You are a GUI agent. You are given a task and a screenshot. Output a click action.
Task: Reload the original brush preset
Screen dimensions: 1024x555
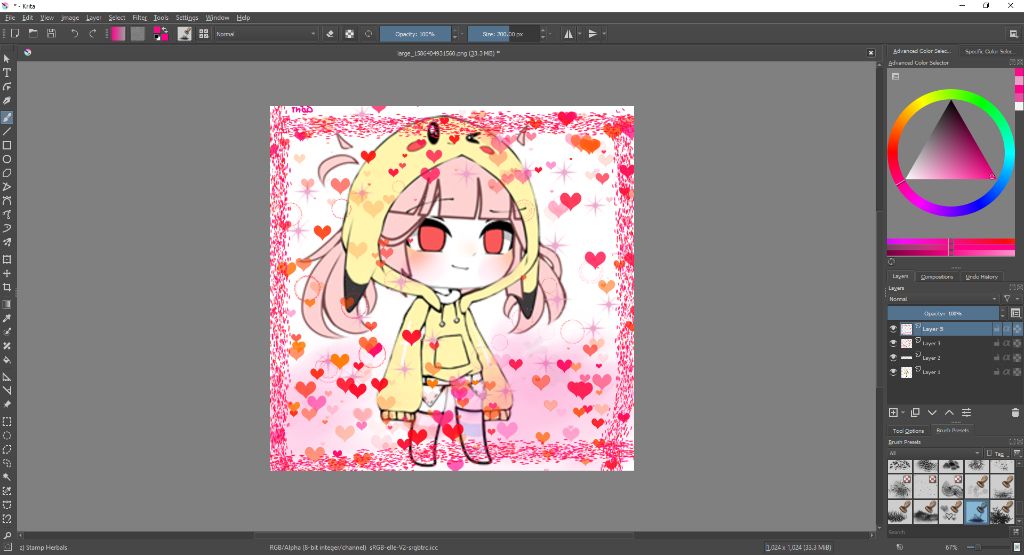368,33
